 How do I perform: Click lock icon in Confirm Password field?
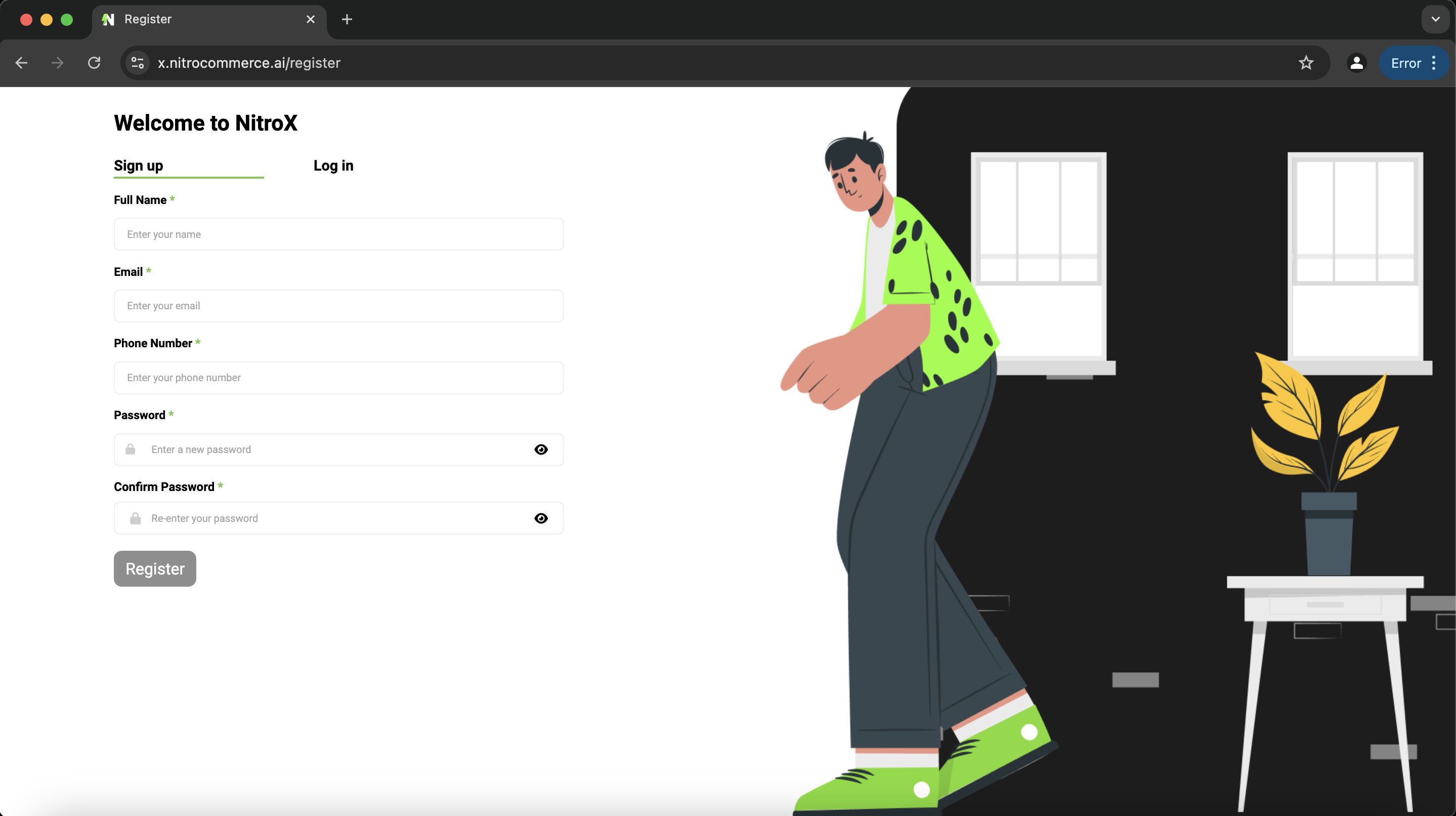(x=135, y=518)
